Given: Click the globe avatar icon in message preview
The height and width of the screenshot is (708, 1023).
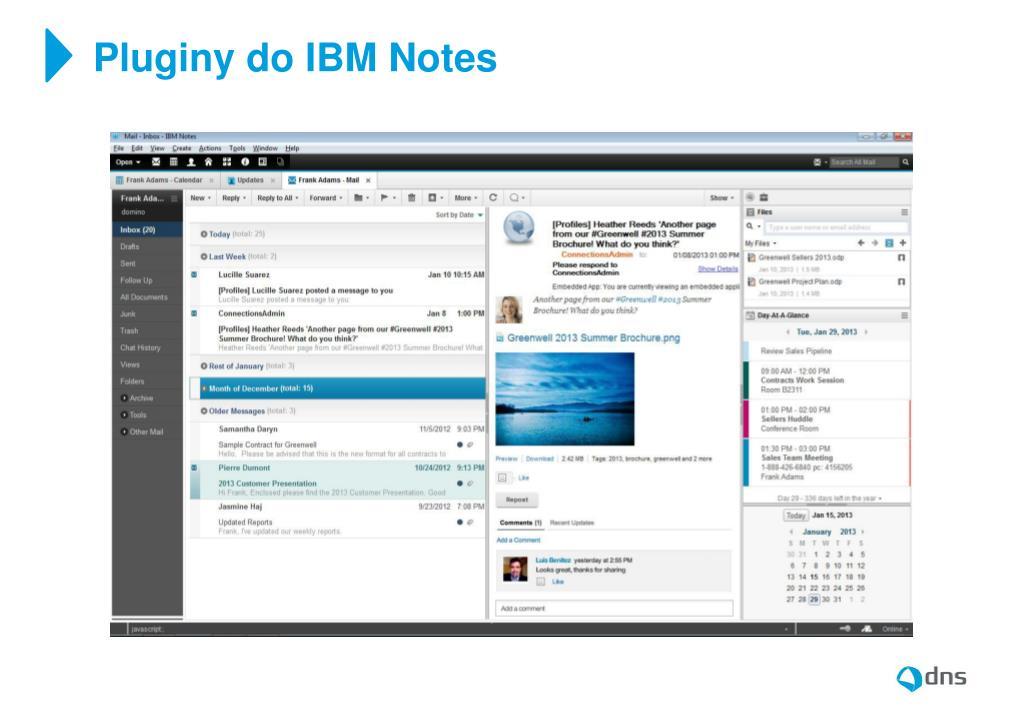Looking at the screenshot, I should (519, 229).
